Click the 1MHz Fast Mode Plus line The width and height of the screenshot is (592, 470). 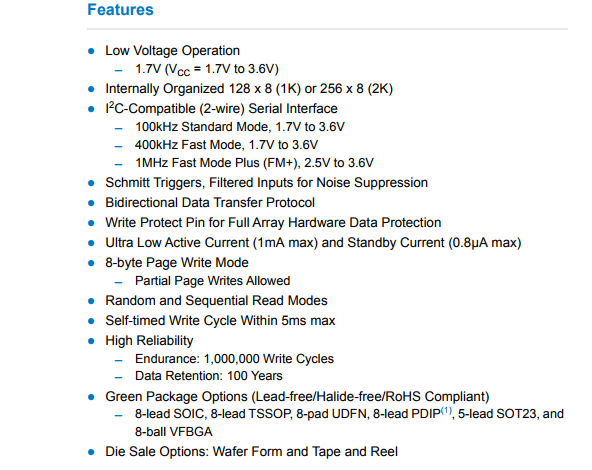pyautogui.click(x=254, y=163)
